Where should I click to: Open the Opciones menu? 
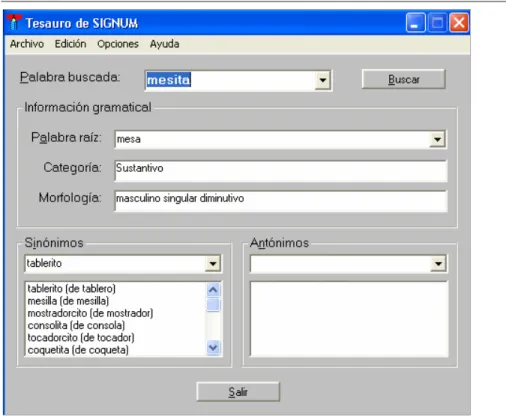[x=118, y=44]
